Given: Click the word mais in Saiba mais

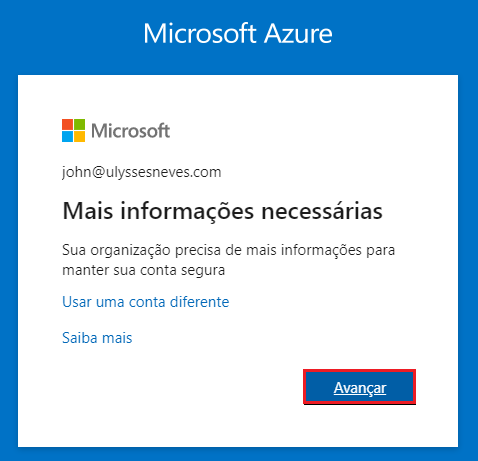Looking at the screenshot, I should (117, 338).
